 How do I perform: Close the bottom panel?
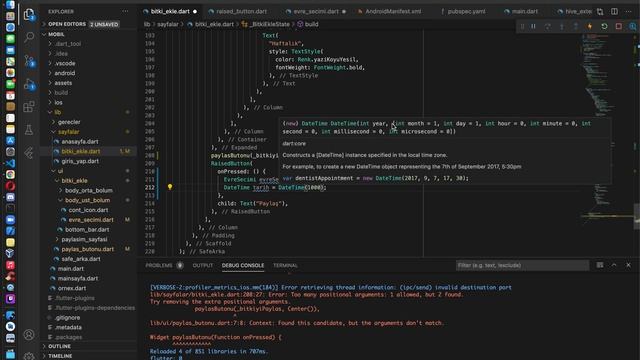(x=629, y=265)
